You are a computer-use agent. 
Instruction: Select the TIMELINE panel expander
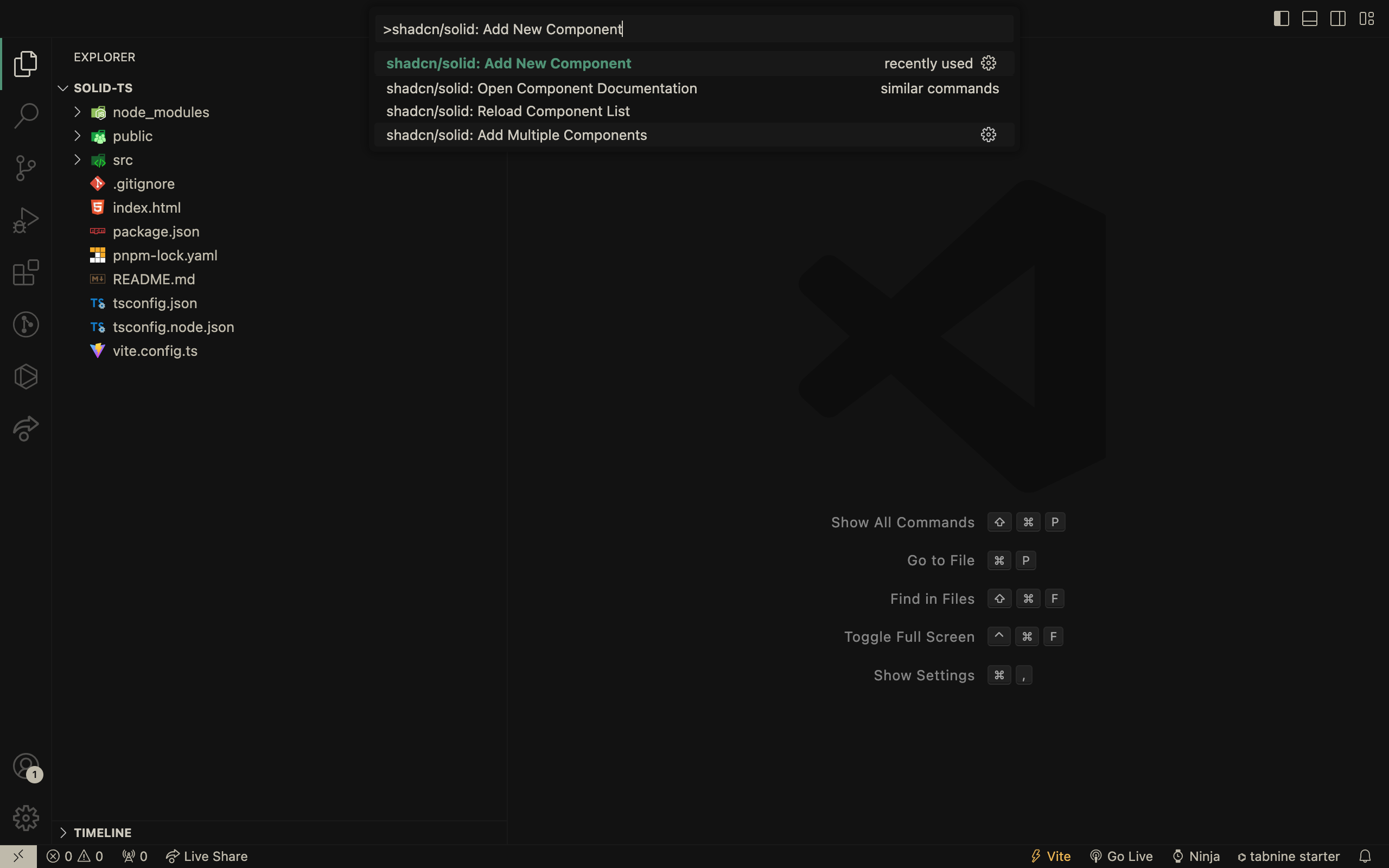click(x=63, y=832)
